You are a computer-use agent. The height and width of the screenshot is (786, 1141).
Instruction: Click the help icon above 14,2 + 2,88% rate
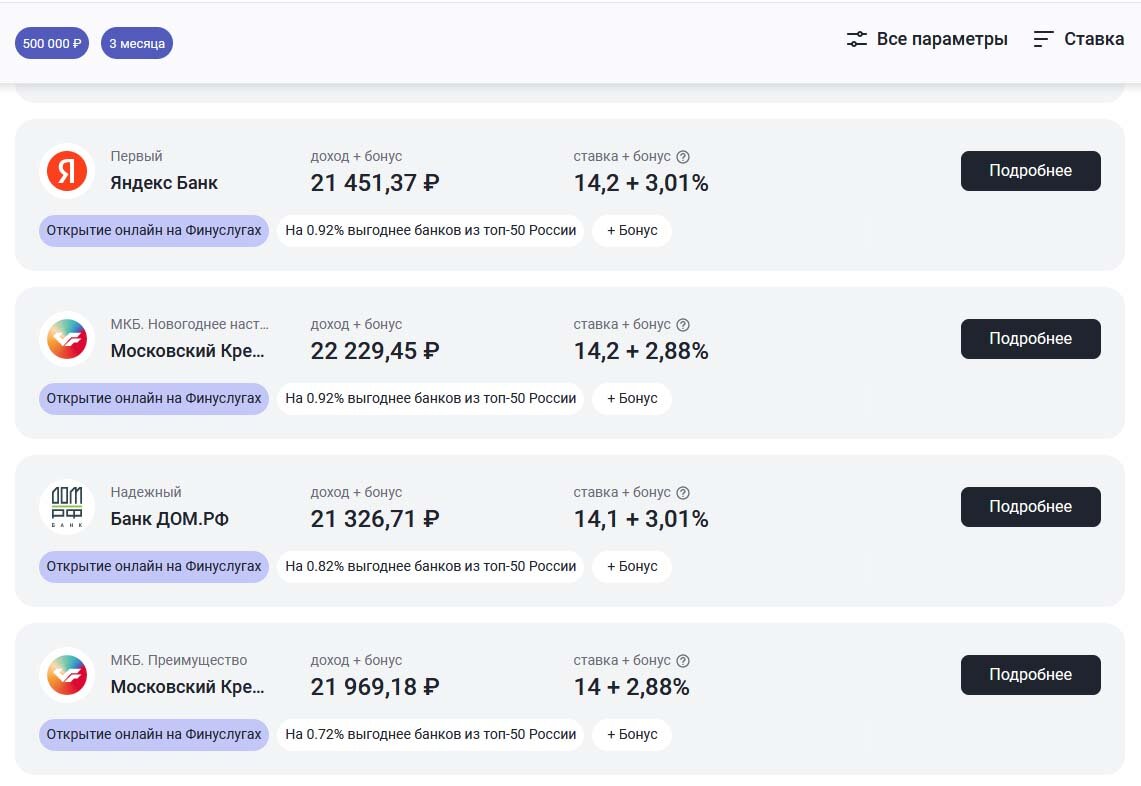tap(683, 325)
